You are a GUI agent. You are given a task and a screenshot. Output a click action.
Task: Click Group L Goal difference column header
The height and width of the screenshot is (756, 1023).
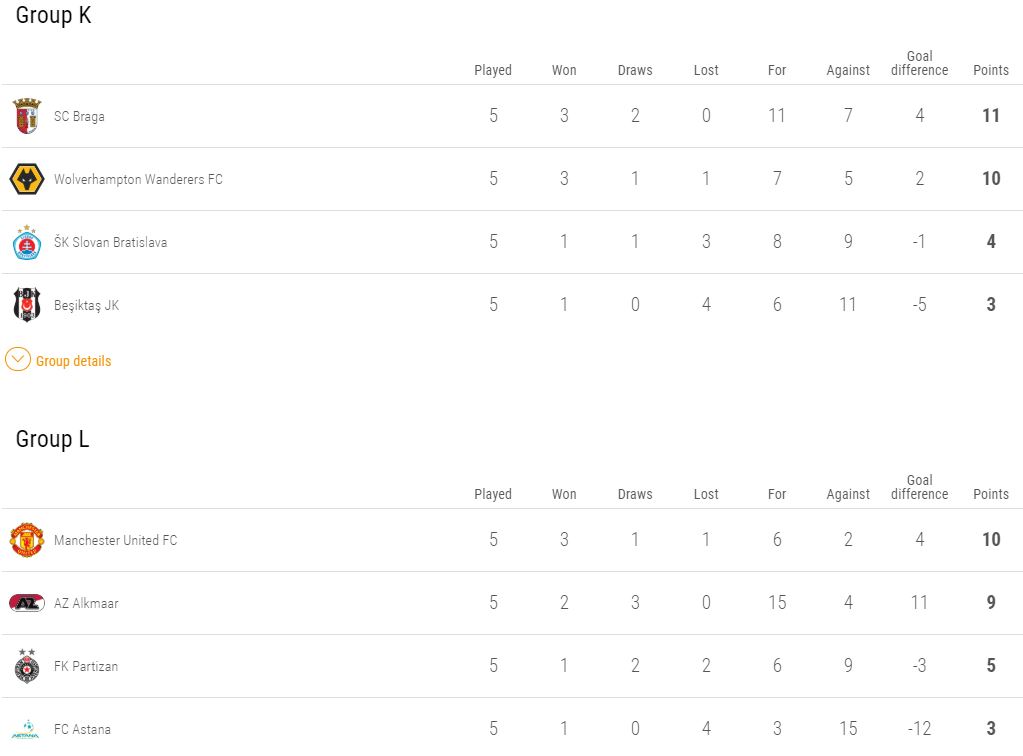tap(919, 487)
